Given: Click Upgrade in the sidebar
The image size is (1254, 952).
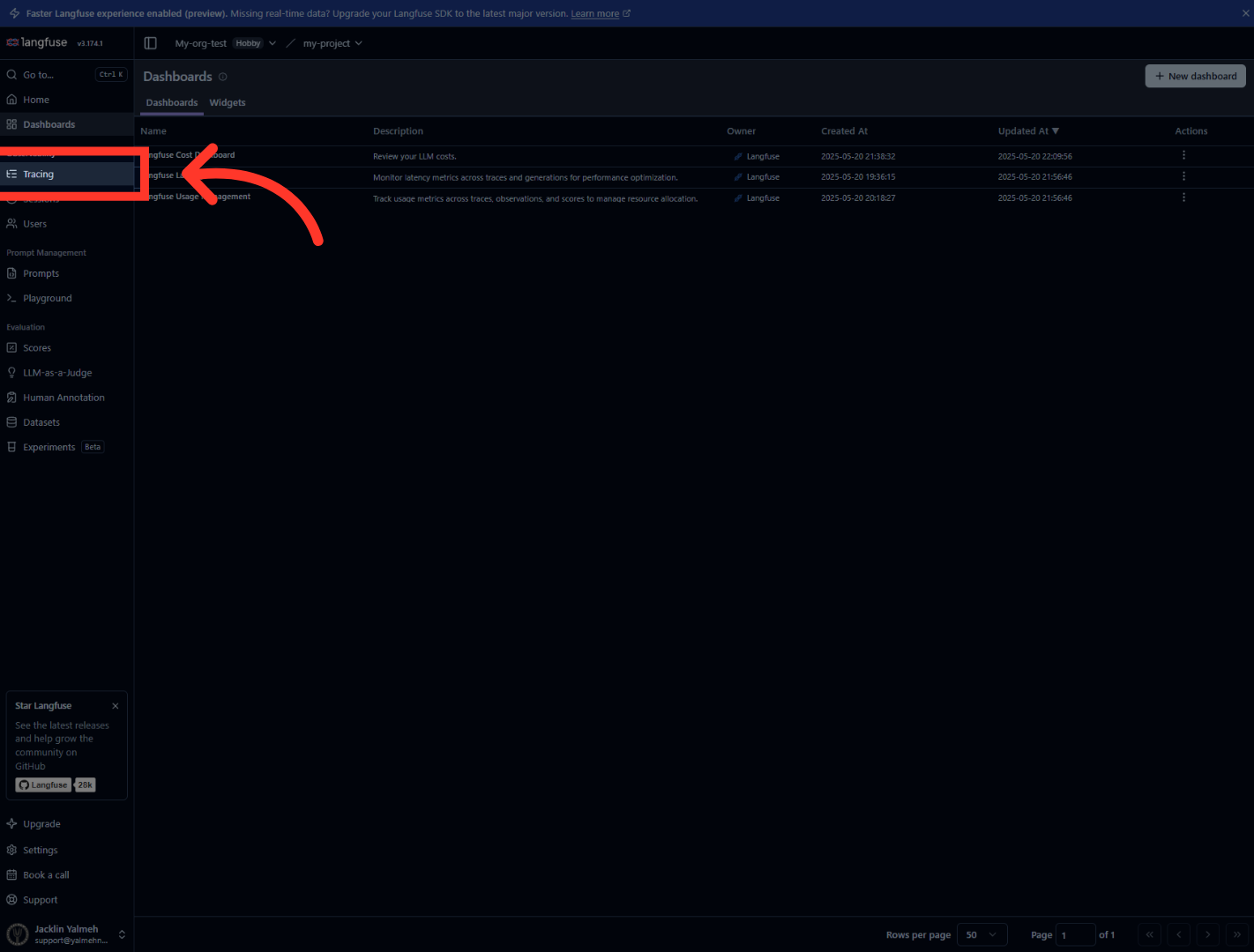Looking at the screenshot, I should 67,824.
